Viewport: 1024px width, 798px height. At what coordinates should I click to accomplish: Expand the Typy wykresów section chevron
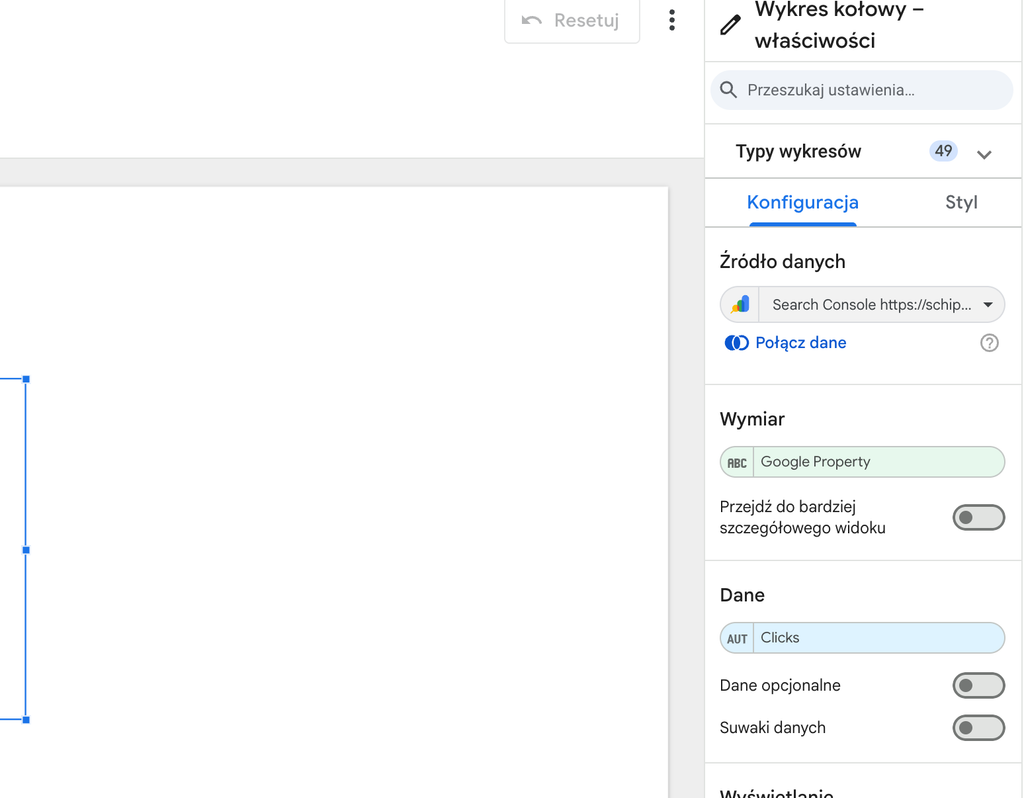point(984,154)
